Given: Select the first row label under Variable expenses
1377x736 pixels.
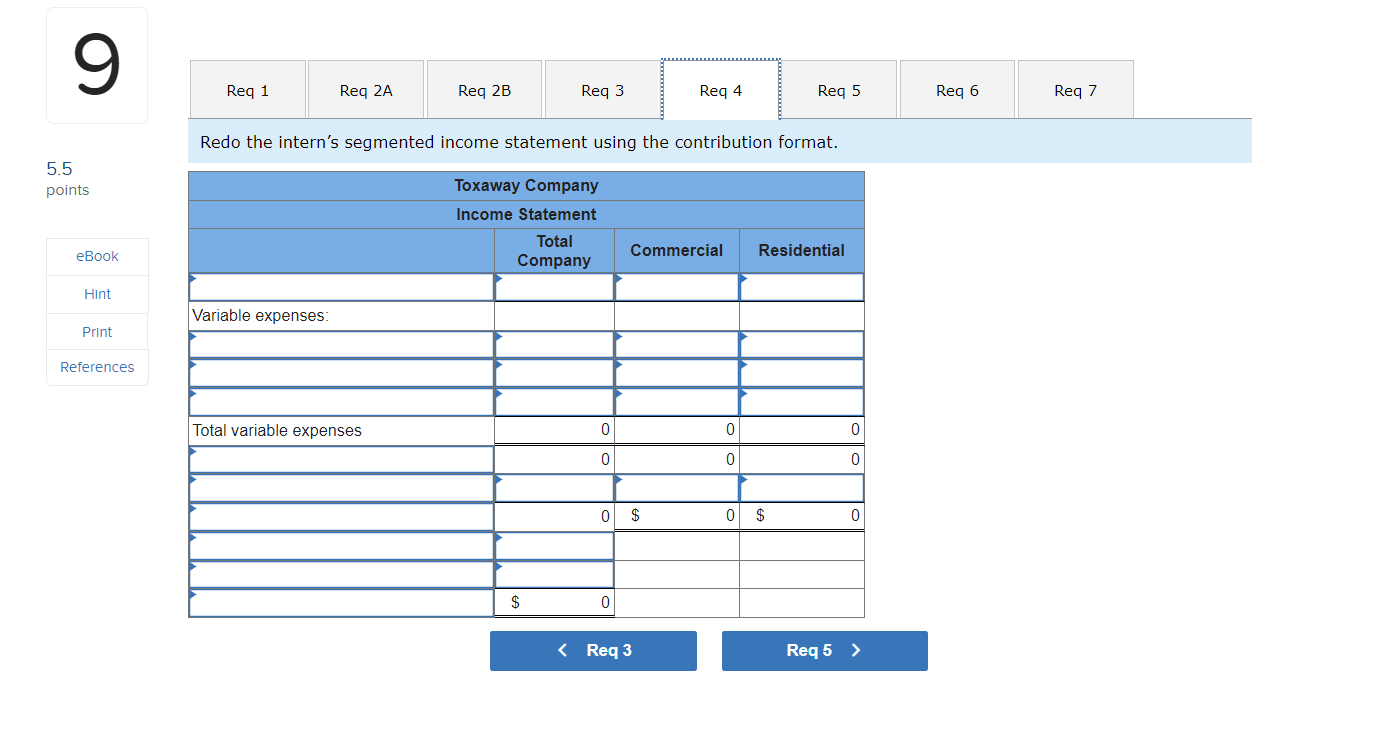Looking at the screenshot, I should [x=340, y=343].
